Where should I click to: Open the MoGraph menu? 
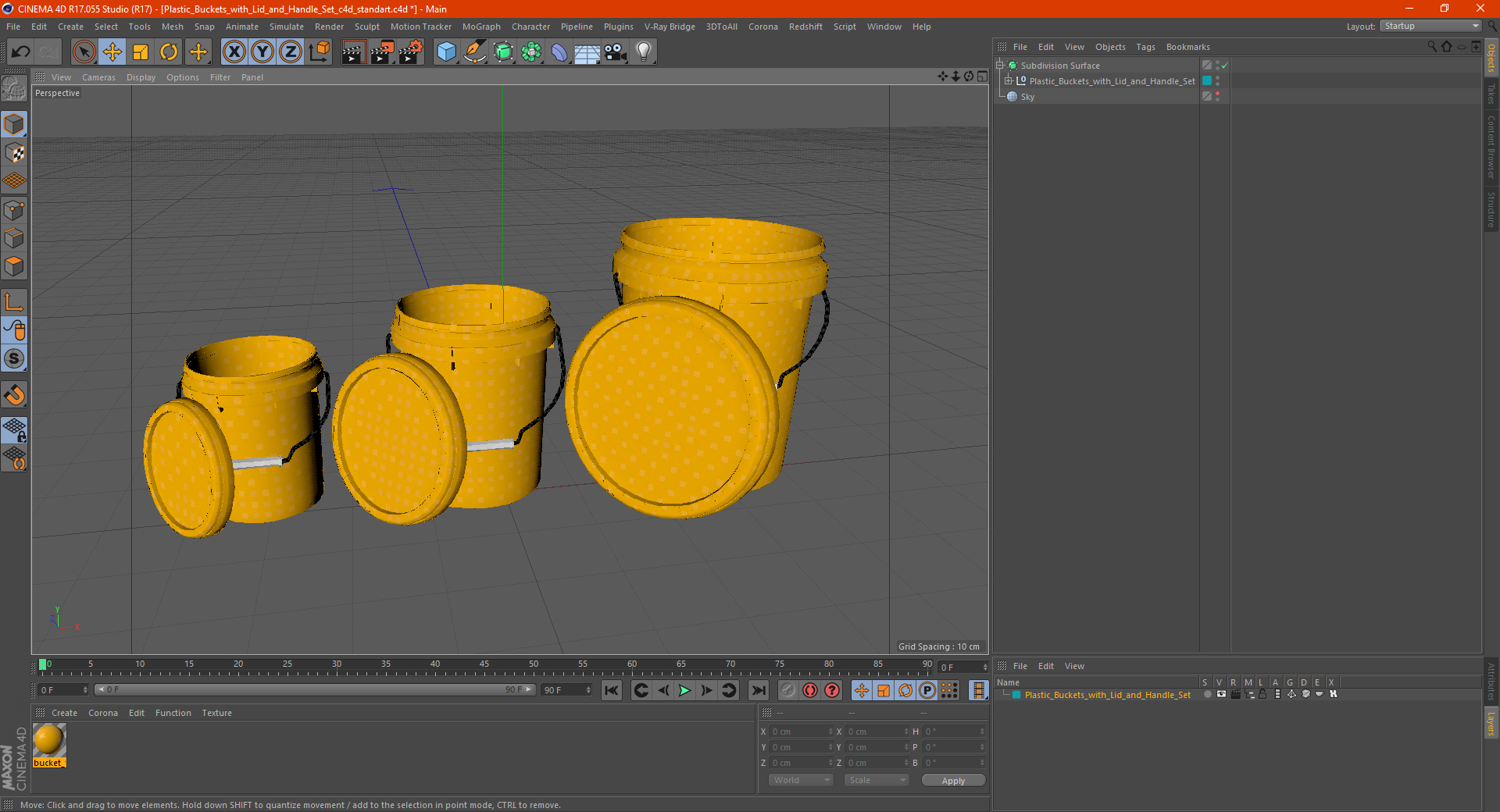click(x=481, y=27)
